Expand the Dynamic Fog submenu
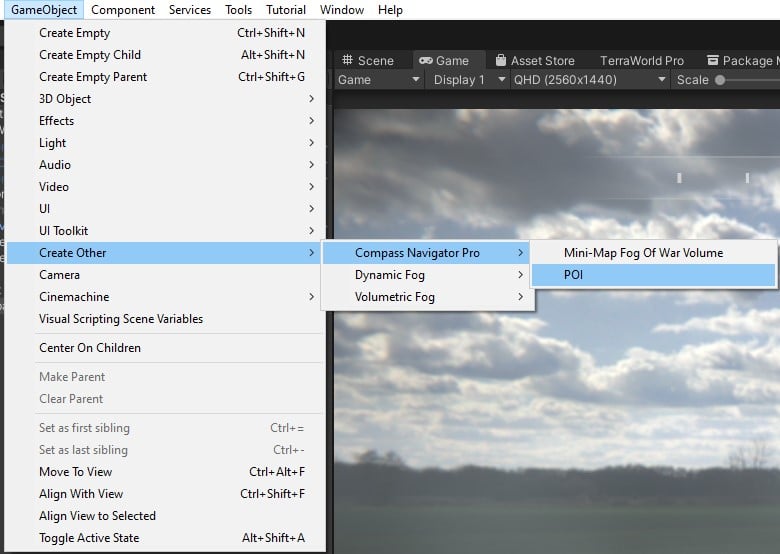780x554 pixels. 390,275
